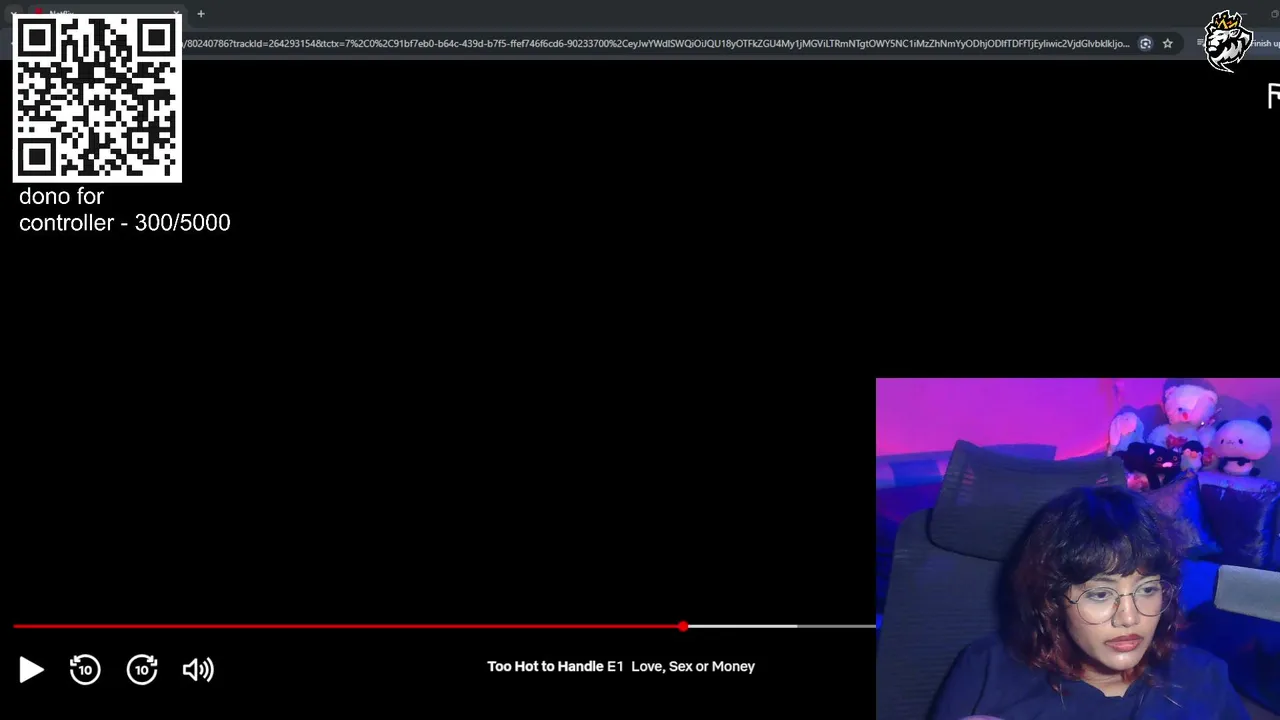Click the crowned lion logo

[x=1228, y=41]
